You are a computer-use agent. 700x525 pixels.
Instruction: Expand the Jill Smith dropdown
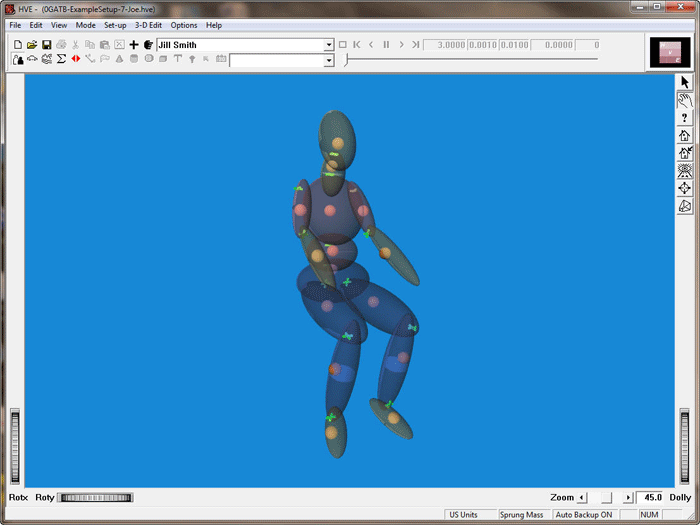329,45
